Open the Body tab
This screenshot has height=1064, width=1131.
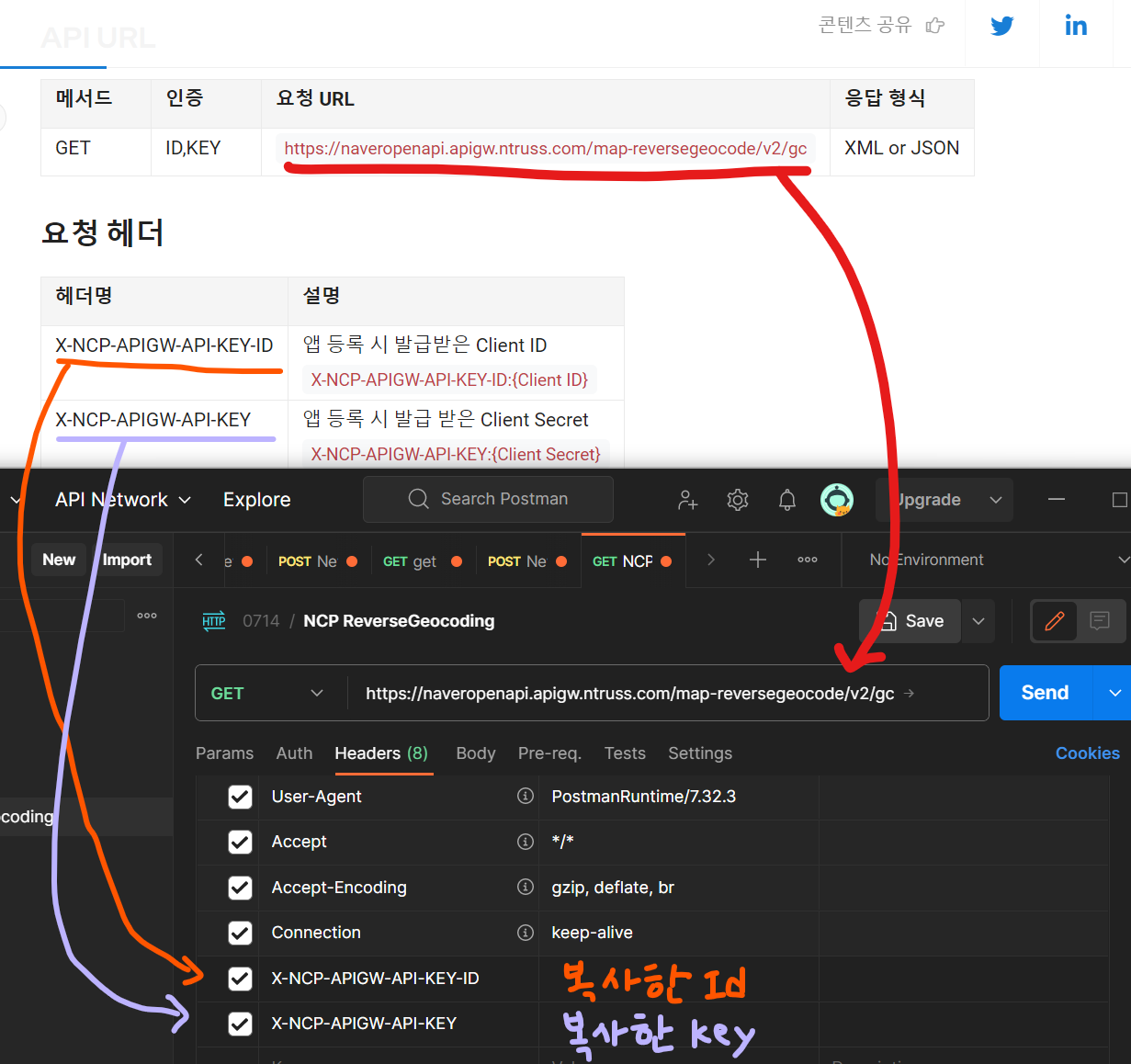coord(476,753)
